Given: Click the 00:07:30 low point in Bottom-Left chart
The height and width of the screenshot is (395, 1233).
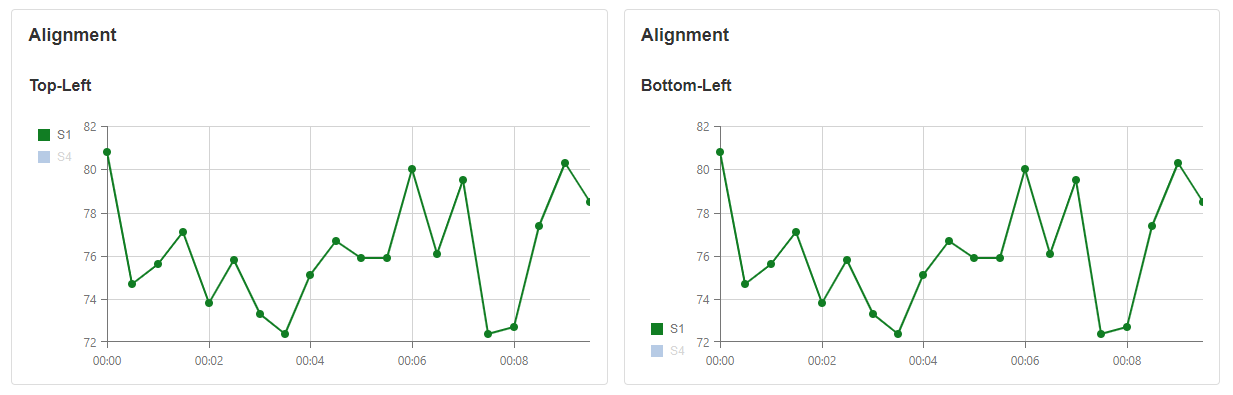Looking at the screenshot, I should [x=1101, y=334].
